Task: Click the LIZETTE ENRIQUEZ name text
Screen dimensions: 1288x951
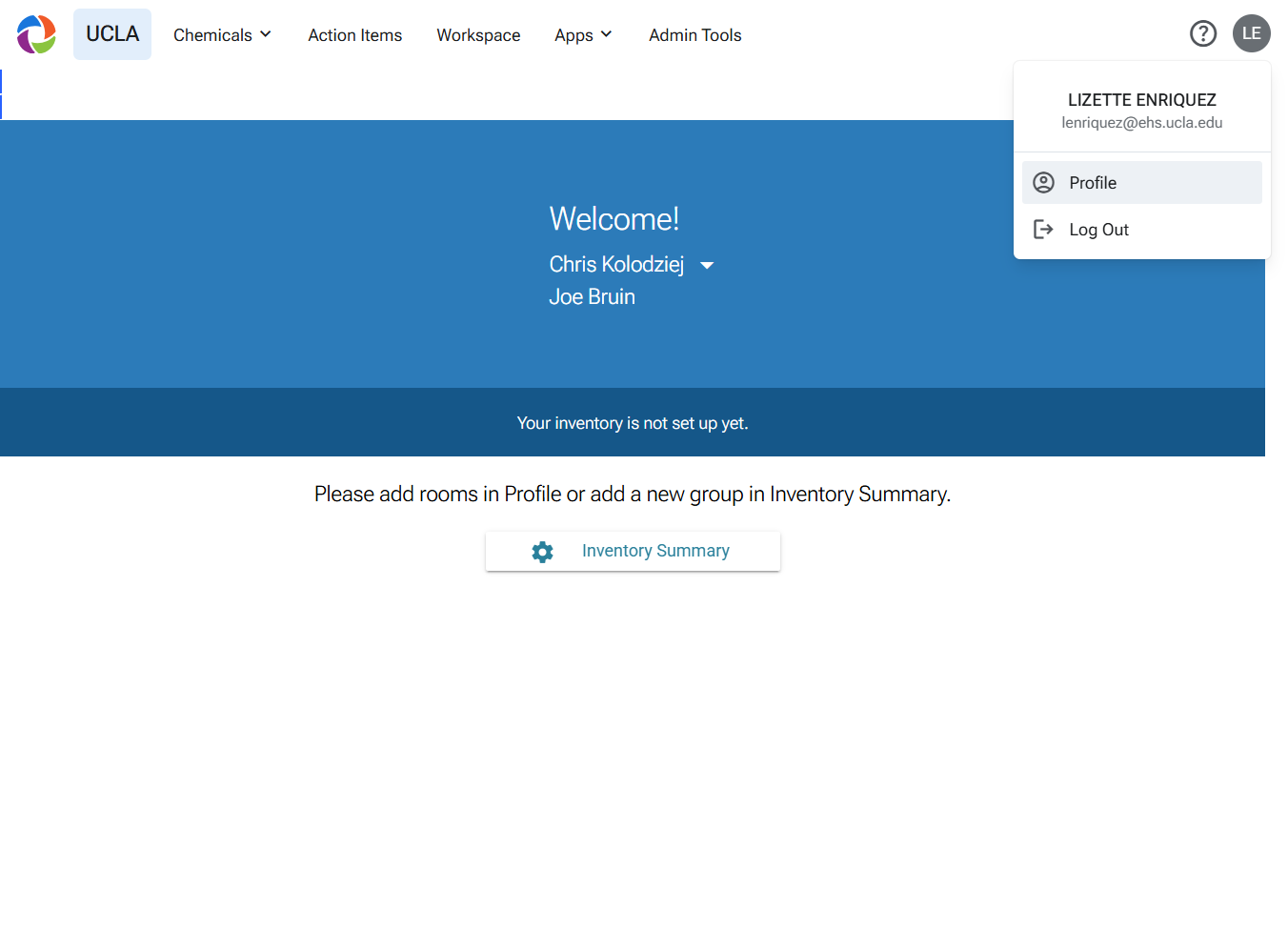Action: [1142, 100]
